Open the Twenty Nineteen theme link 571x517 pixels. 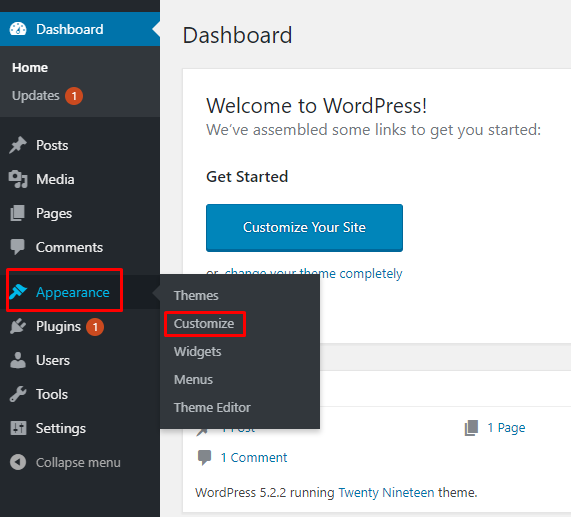[x=386, y=492]
